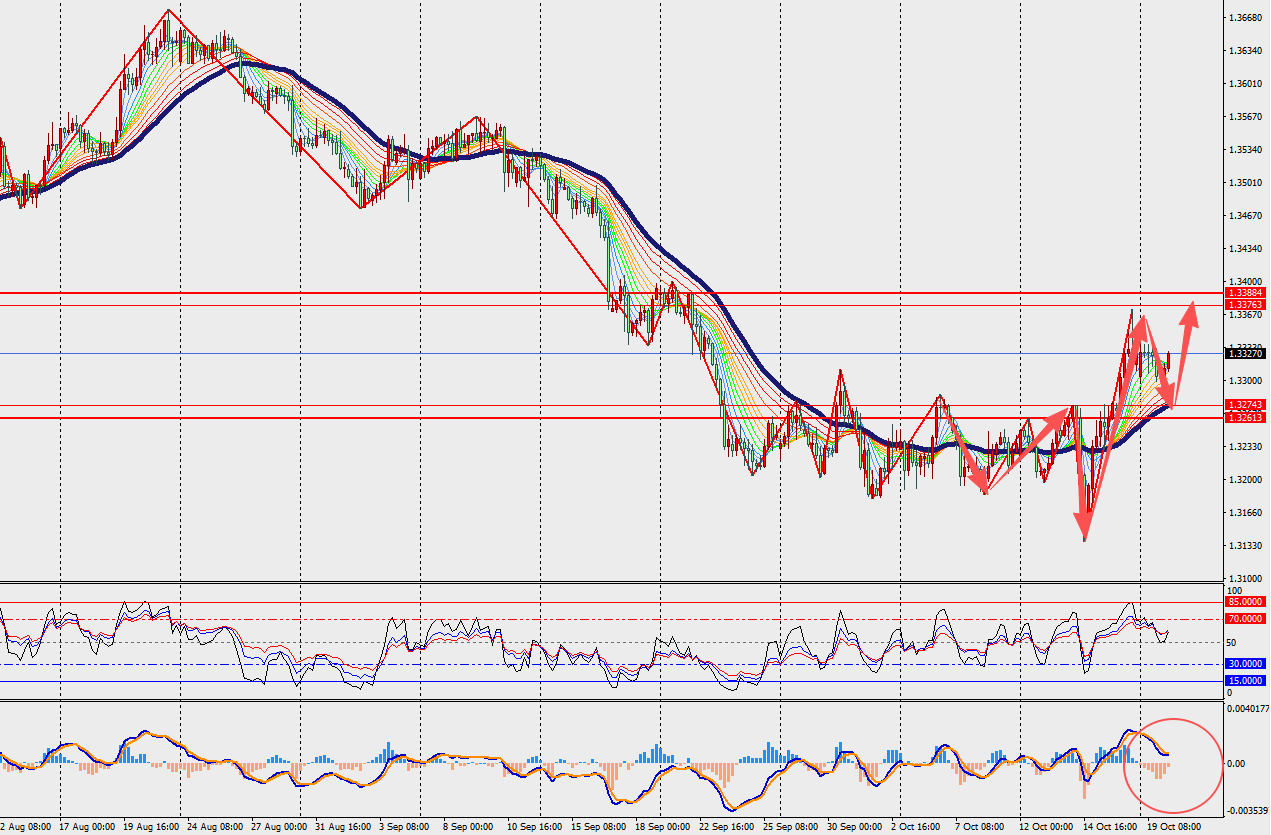The width and height of the screenshot is (1271, 835).
Task: Select the black 1.33270 current price tag
Action: pos(1248,353)
